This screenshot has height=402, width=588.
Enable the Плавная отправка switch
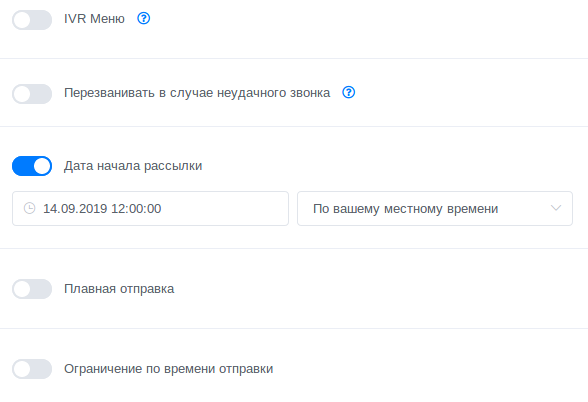[32, 289]
